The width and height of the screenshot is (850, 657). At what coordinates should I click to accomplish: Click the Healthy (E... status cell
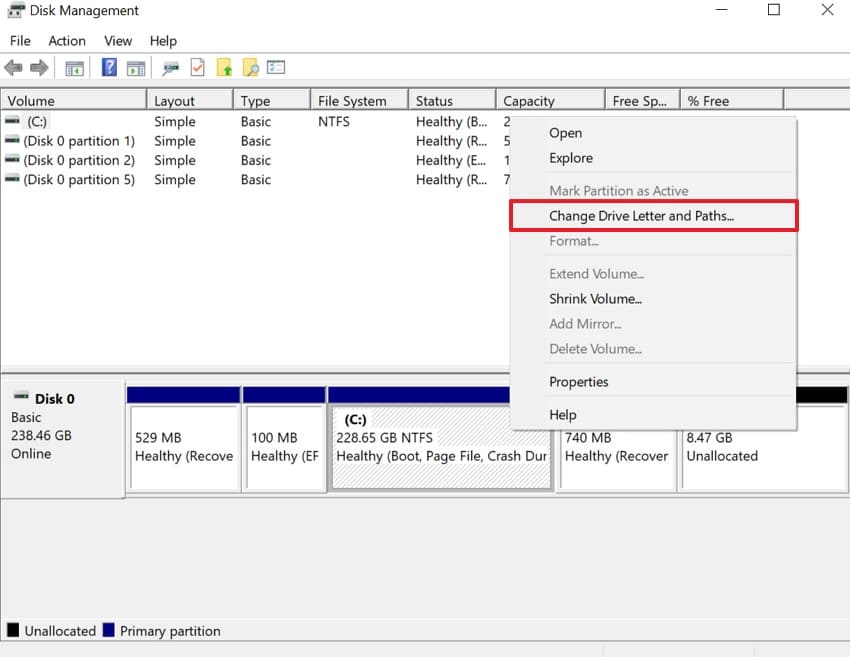pyautogui.click(x=451, y=160)
